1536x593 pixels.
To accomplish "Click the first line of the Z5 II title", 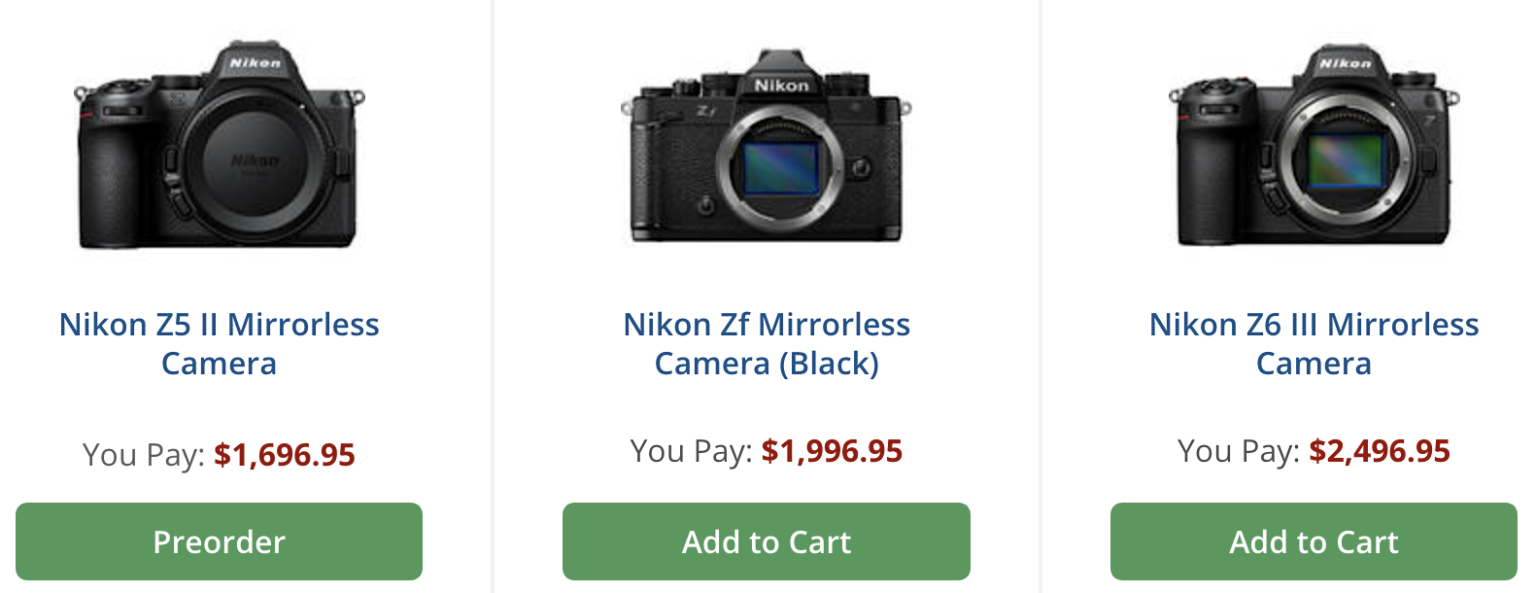I will coord(218,324).
